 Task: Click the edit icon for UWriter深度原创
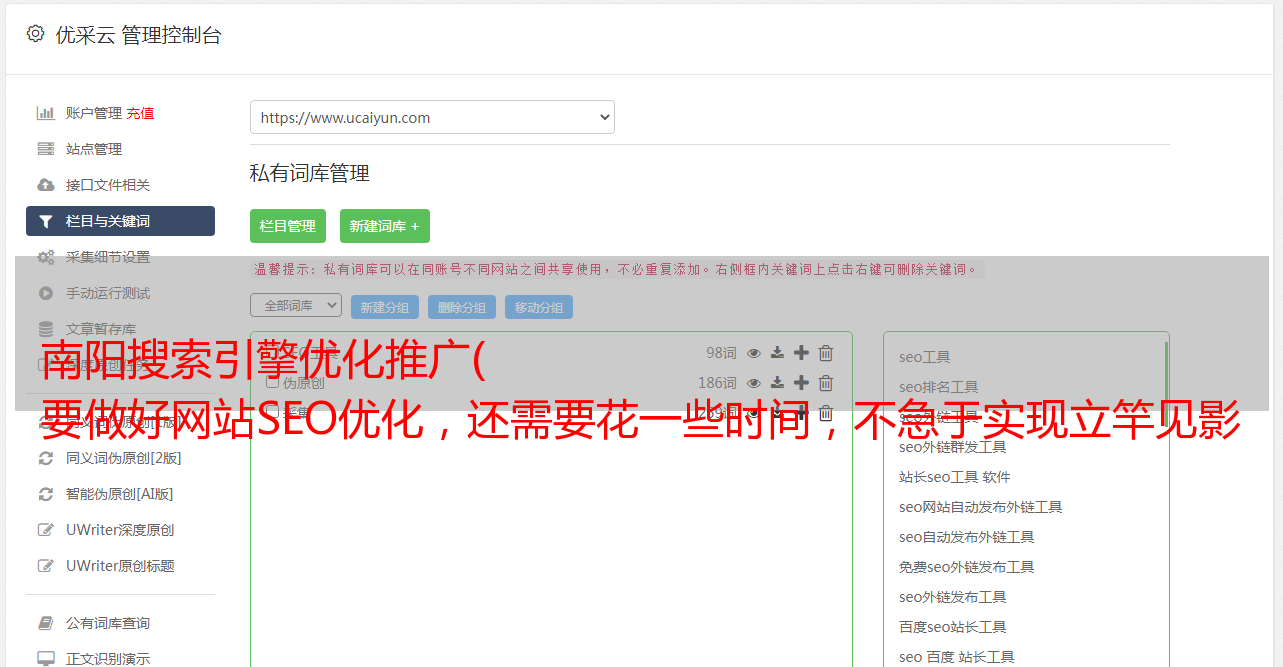click(46, 530)
